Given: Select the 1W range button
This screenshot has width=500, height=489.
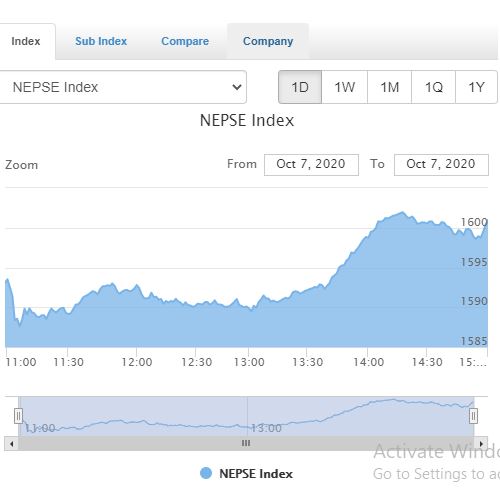Looking at the screenshot, I should [345, 87].
